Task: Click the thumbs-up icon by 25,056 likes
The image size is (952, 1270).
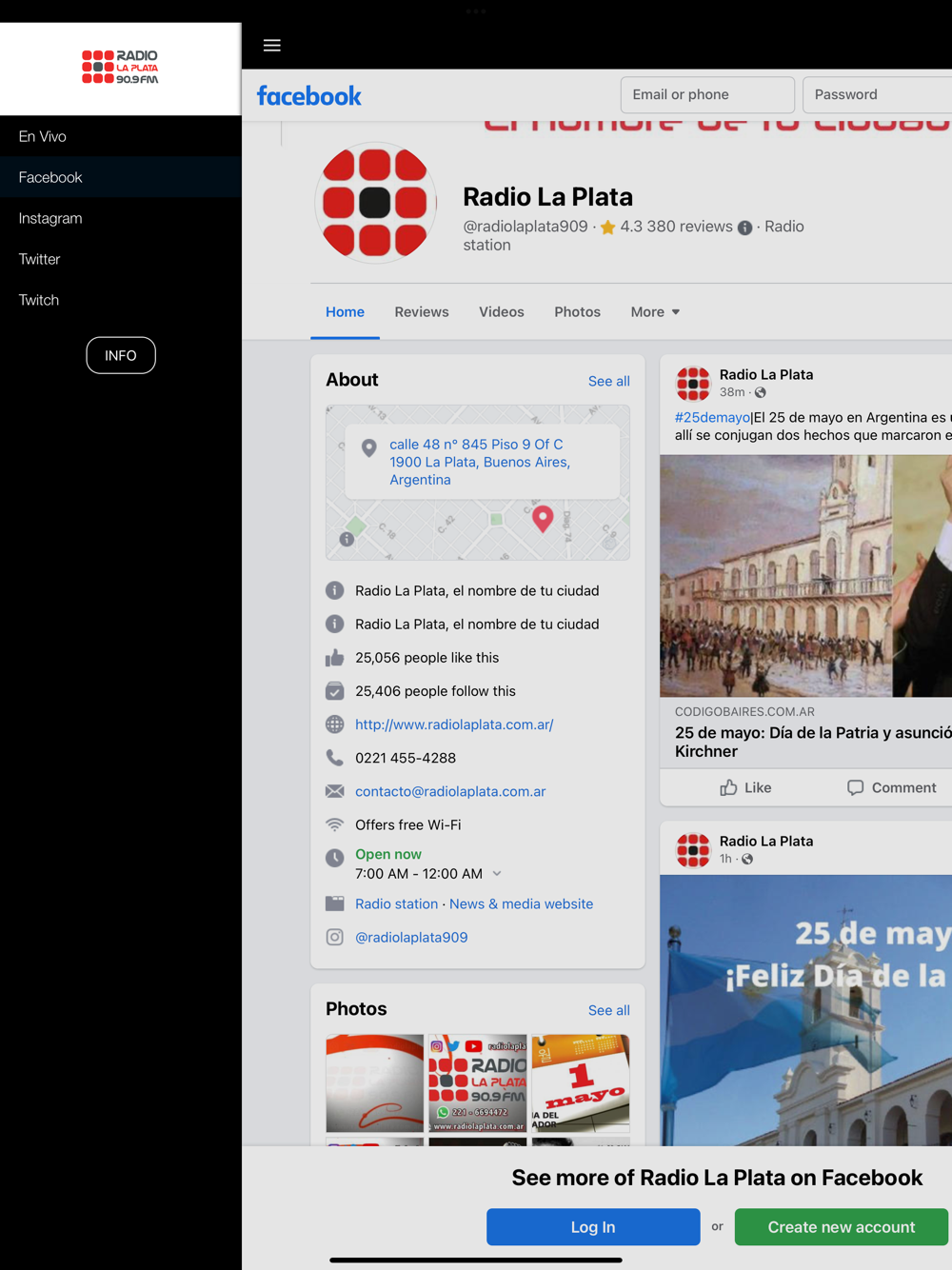Action: tap(334, 658)
